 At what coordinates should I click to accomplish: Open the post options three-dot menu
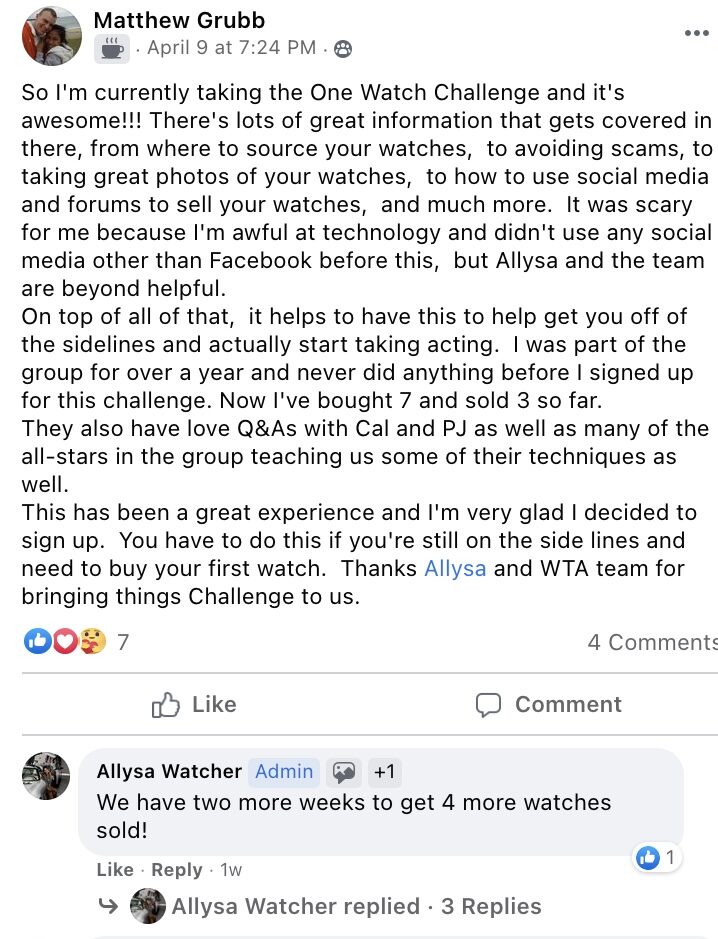point(696,33)
